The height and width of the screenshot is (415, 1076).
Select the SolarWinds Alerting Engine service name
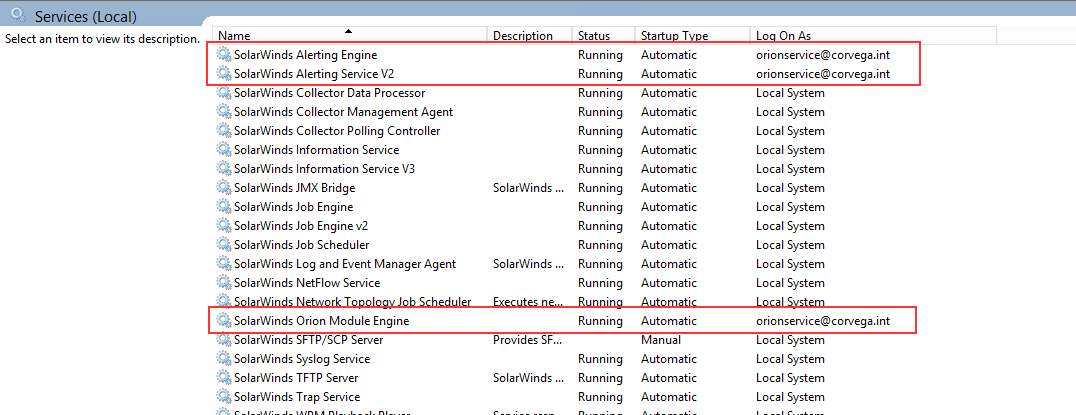305,55
